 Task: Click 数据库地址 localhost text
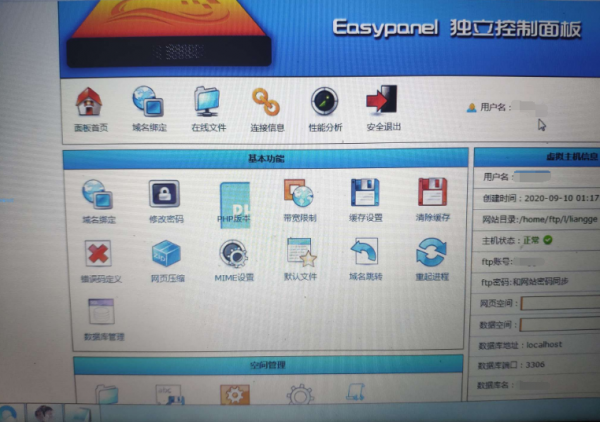[520, 345]
